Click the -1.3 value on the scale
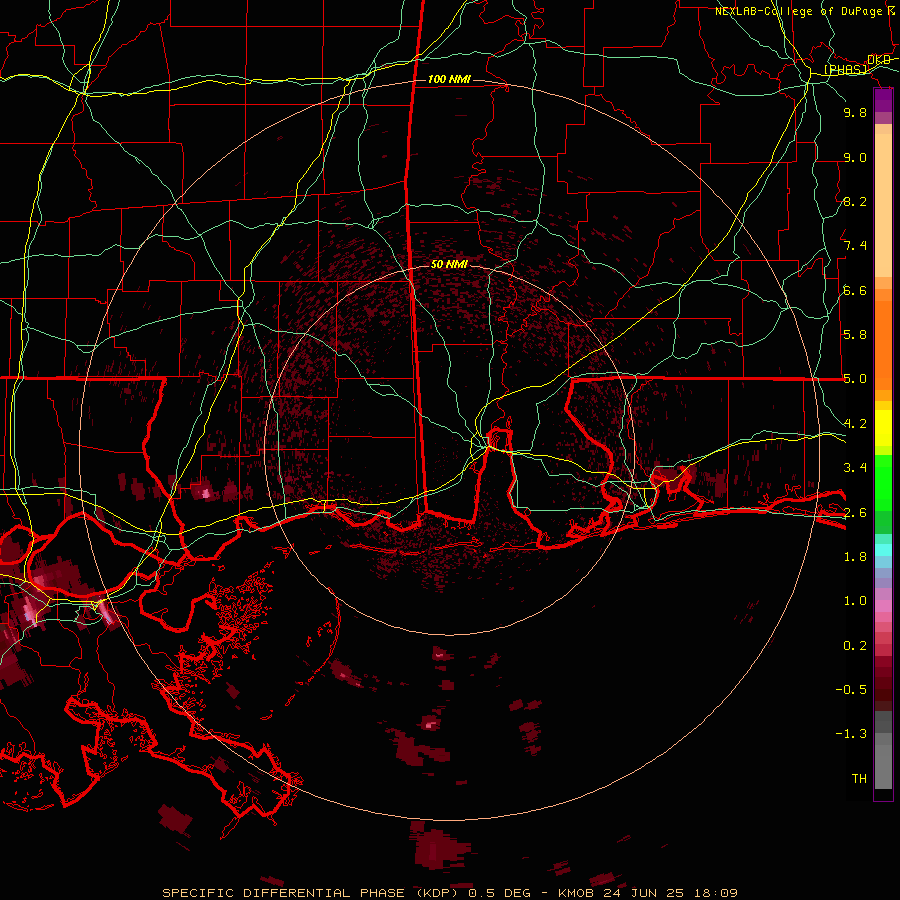900x900 pixels. [x=851, y=734]
